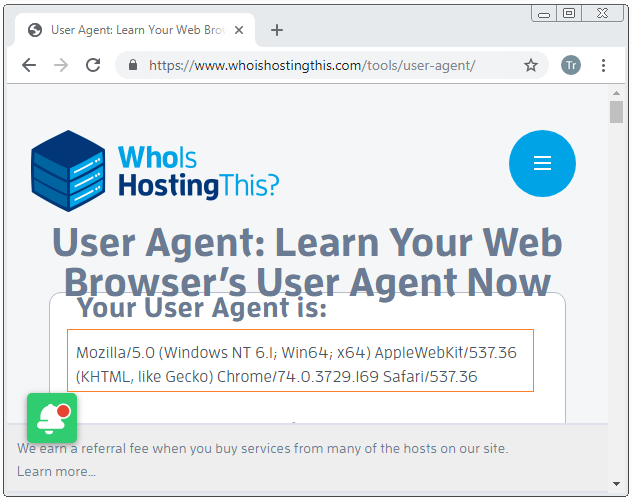Bookmark this page with the star icon
Viewport: 632px width, 500px height.
point(530,65)
